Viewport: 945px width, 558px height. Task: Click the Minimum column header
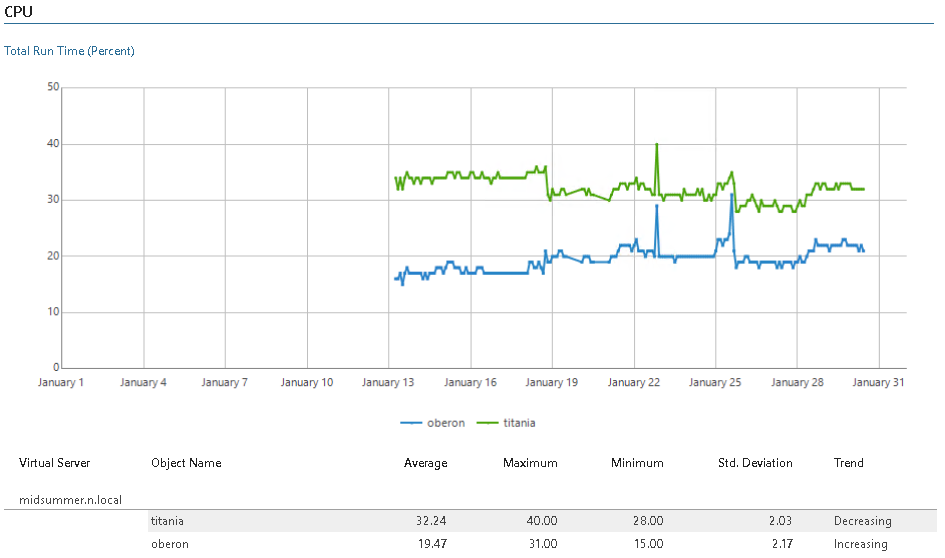(x=637, y=463)
